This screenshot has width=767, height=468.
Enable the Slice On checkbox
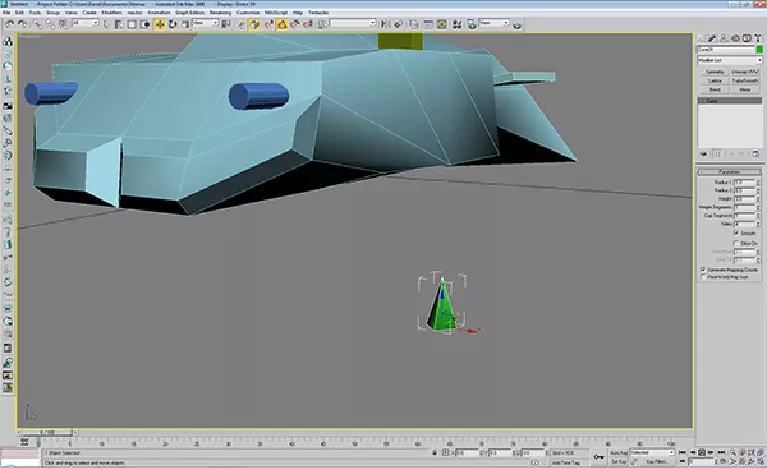click(736, 243)
